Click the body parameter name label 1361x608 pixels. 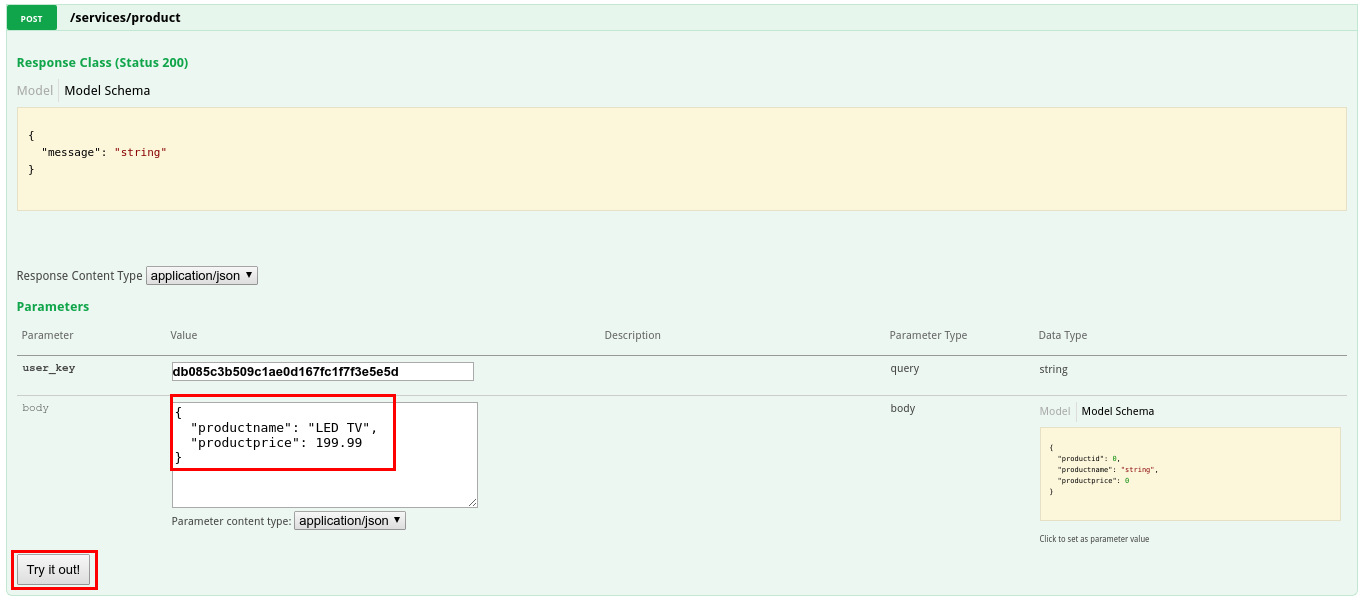coord(35,408)
